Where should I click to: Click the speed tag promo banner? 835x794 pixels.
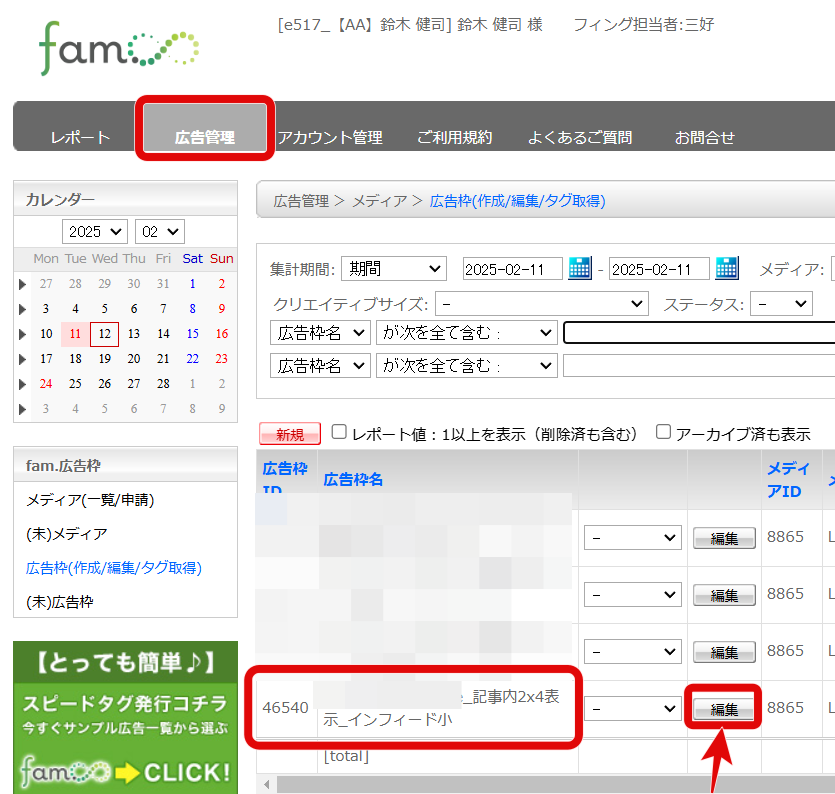125,717
